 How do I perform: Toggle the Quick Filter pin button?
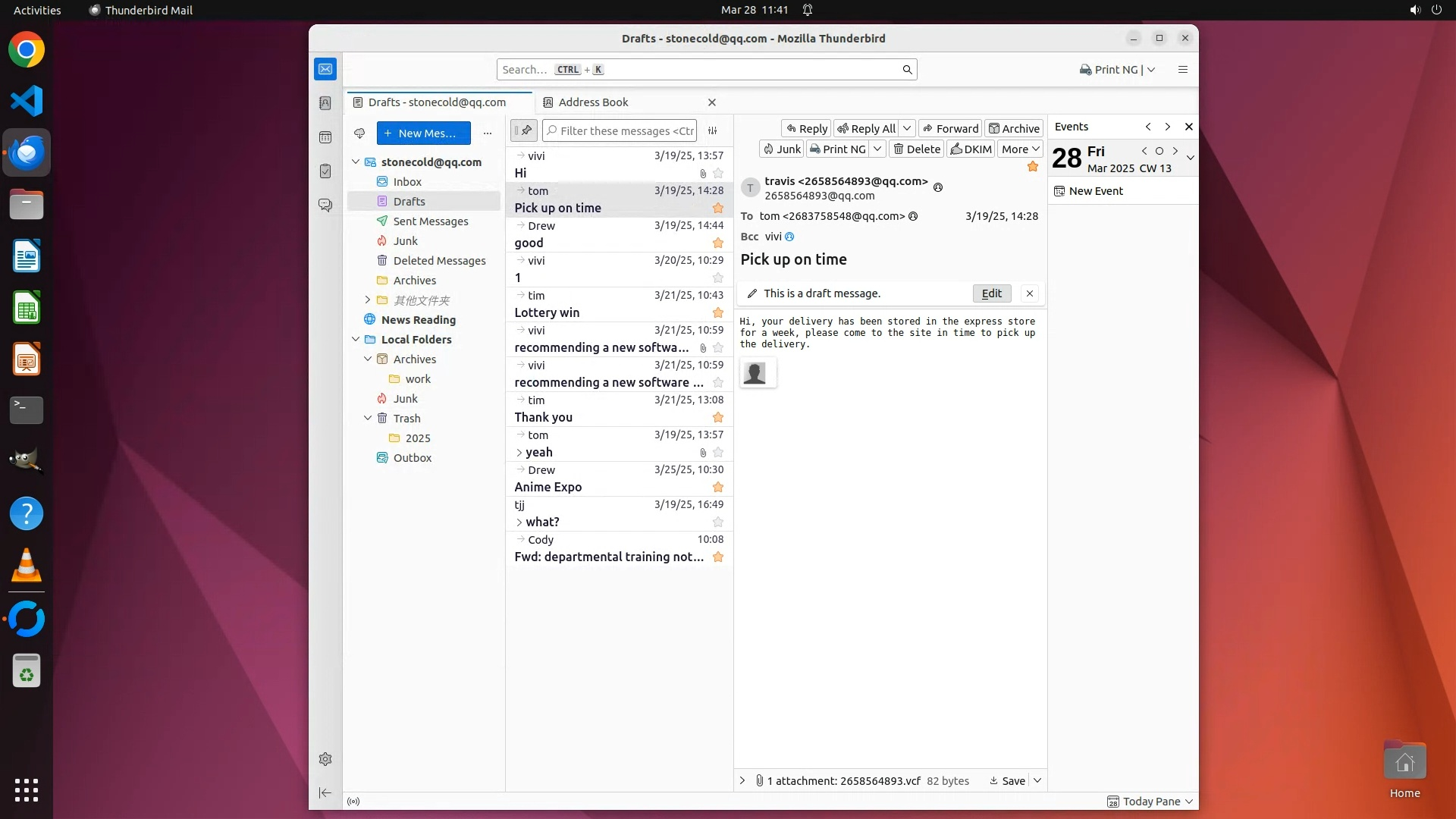coord(524,130)
